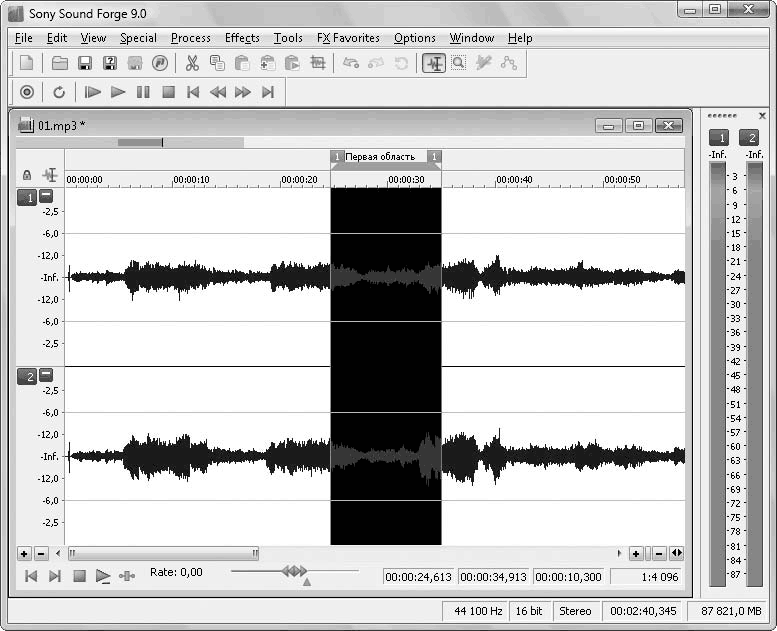
Task: Open a file with the folder icon
Action: (60, 63)
